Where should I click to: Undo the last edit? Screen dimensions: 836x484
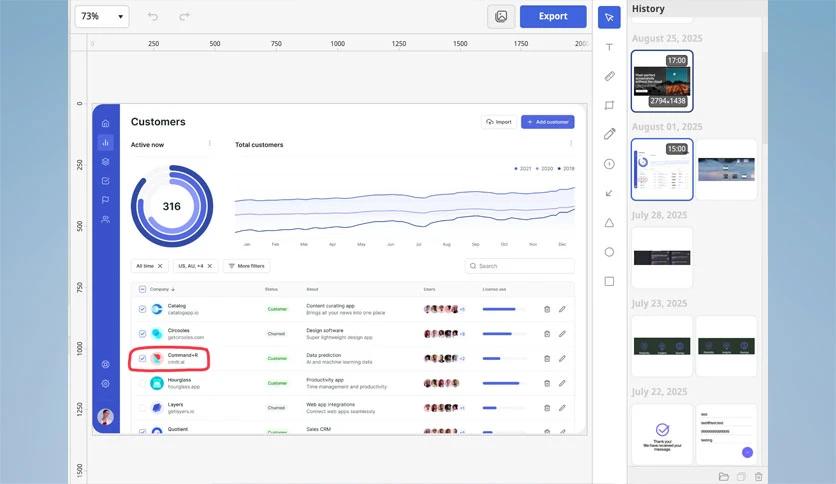pyautogui.click(x=152, y=17)
